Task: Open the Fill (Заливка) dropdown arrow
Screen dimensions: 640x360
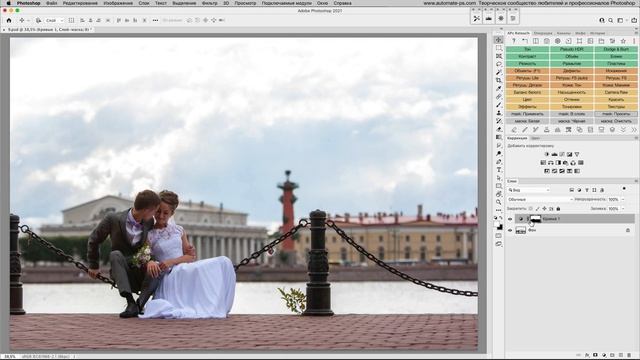Action: pyautogui.click(x=623, y=209)
